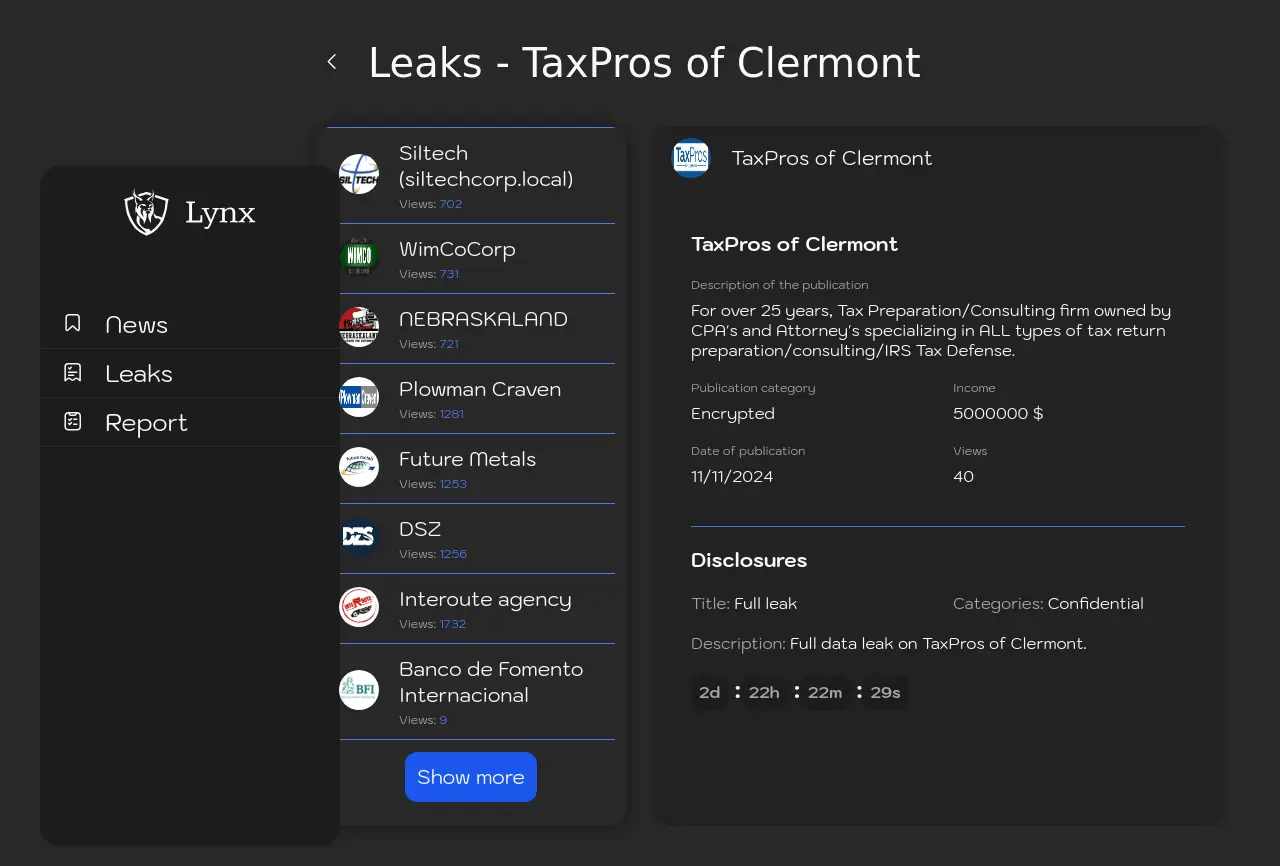Click the Plowman Craven logo icon
Image resolution: width=1280 pixels, height=866 pixels.
(x=359, y=397)
